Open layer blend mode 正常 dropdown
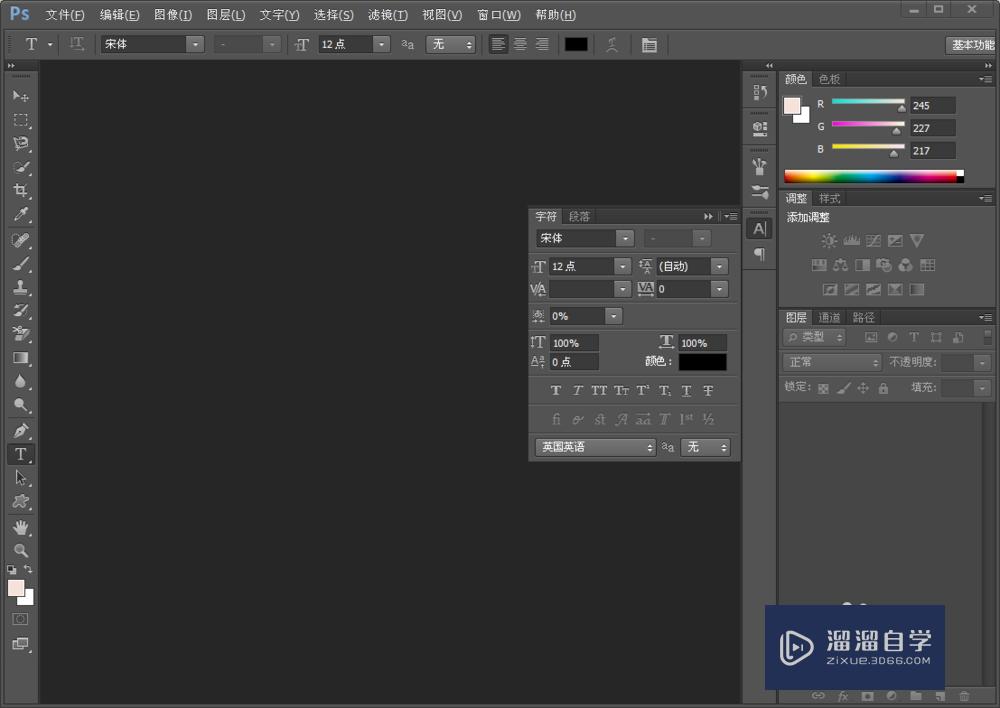 click(x=832, y=362)
